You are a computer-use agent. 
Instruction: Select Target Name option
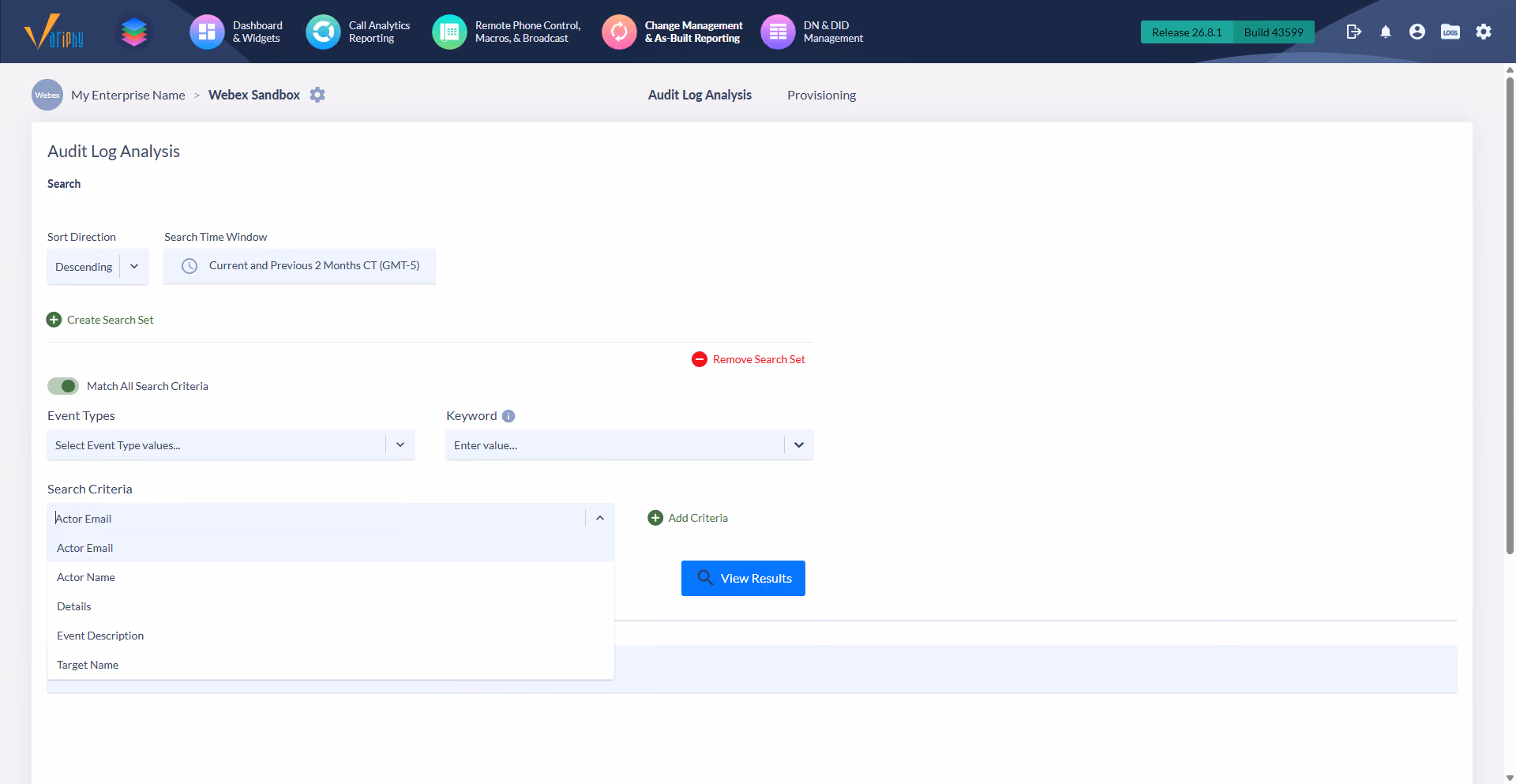pos(331,665)
